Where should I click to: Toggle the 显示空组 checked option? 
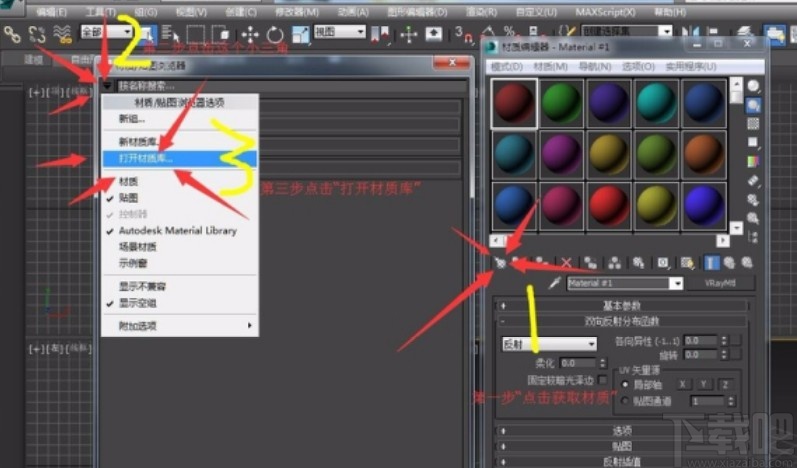[137, 303]
